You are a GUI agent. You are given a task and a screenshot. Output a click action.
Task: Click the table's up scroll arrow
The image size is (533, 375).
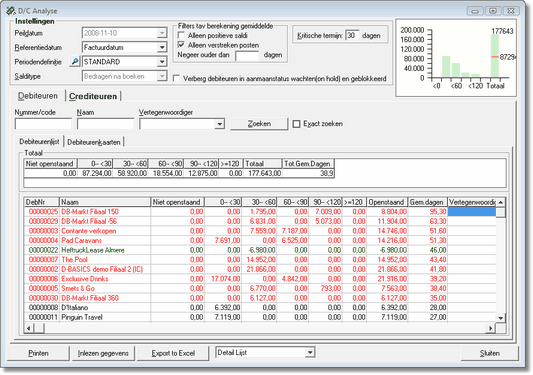point(500,202)
